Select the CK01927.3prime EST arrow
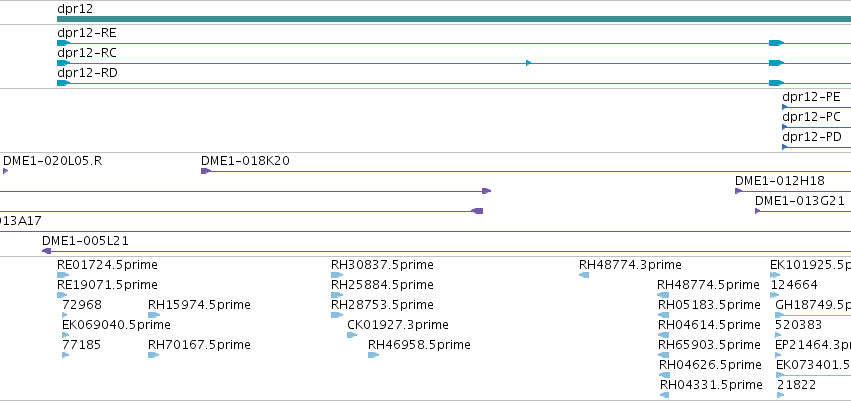 pos(352,335)
